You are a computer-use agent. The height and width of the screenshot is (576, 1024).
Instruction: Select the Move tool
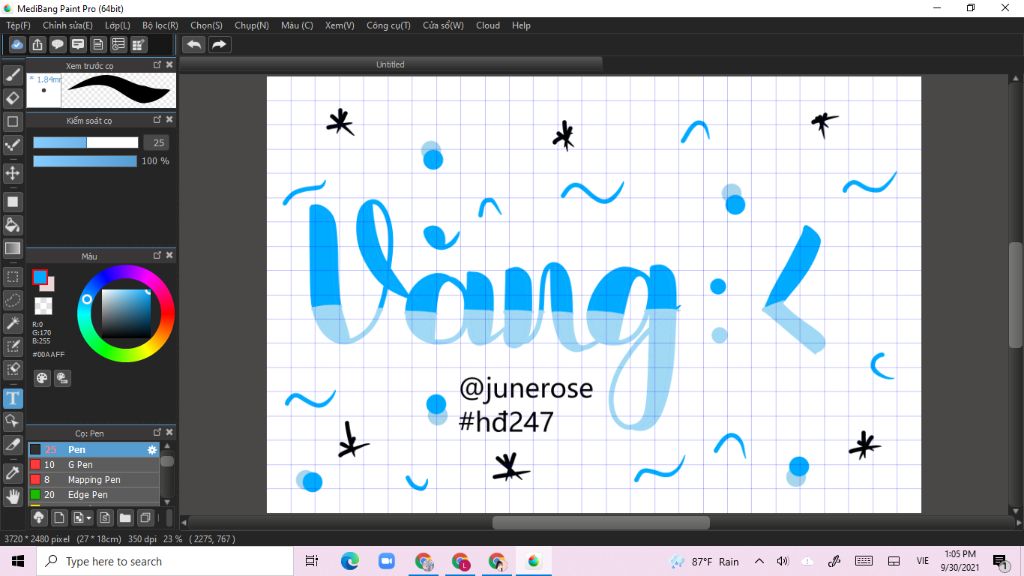[12, 173]
